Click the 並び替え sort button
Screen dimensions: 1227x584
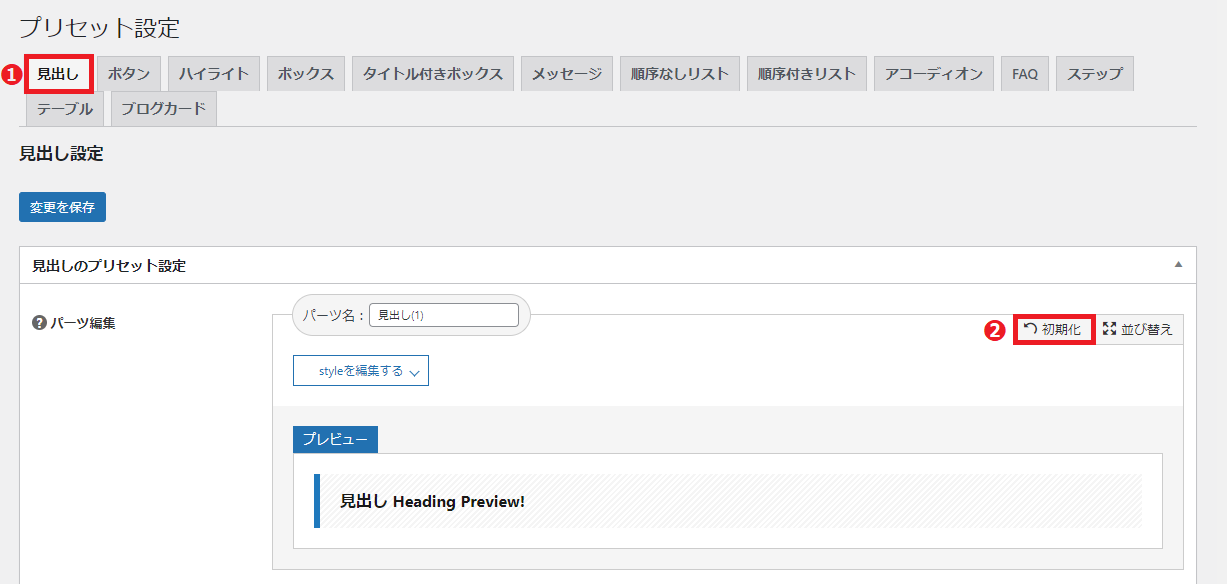tap(1138, 329)
